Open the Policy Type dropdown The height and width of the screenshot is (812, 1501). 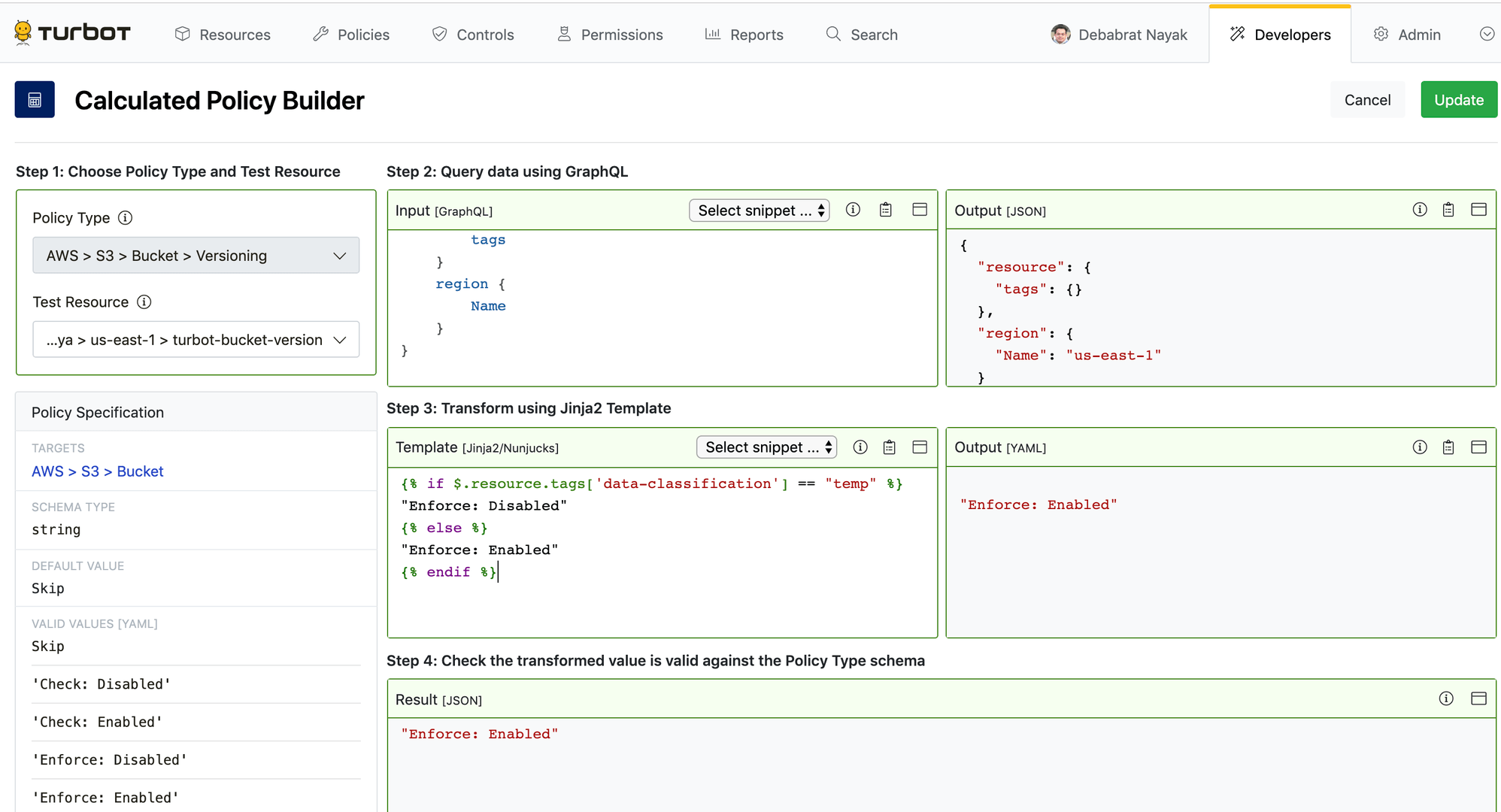(196, 256)
